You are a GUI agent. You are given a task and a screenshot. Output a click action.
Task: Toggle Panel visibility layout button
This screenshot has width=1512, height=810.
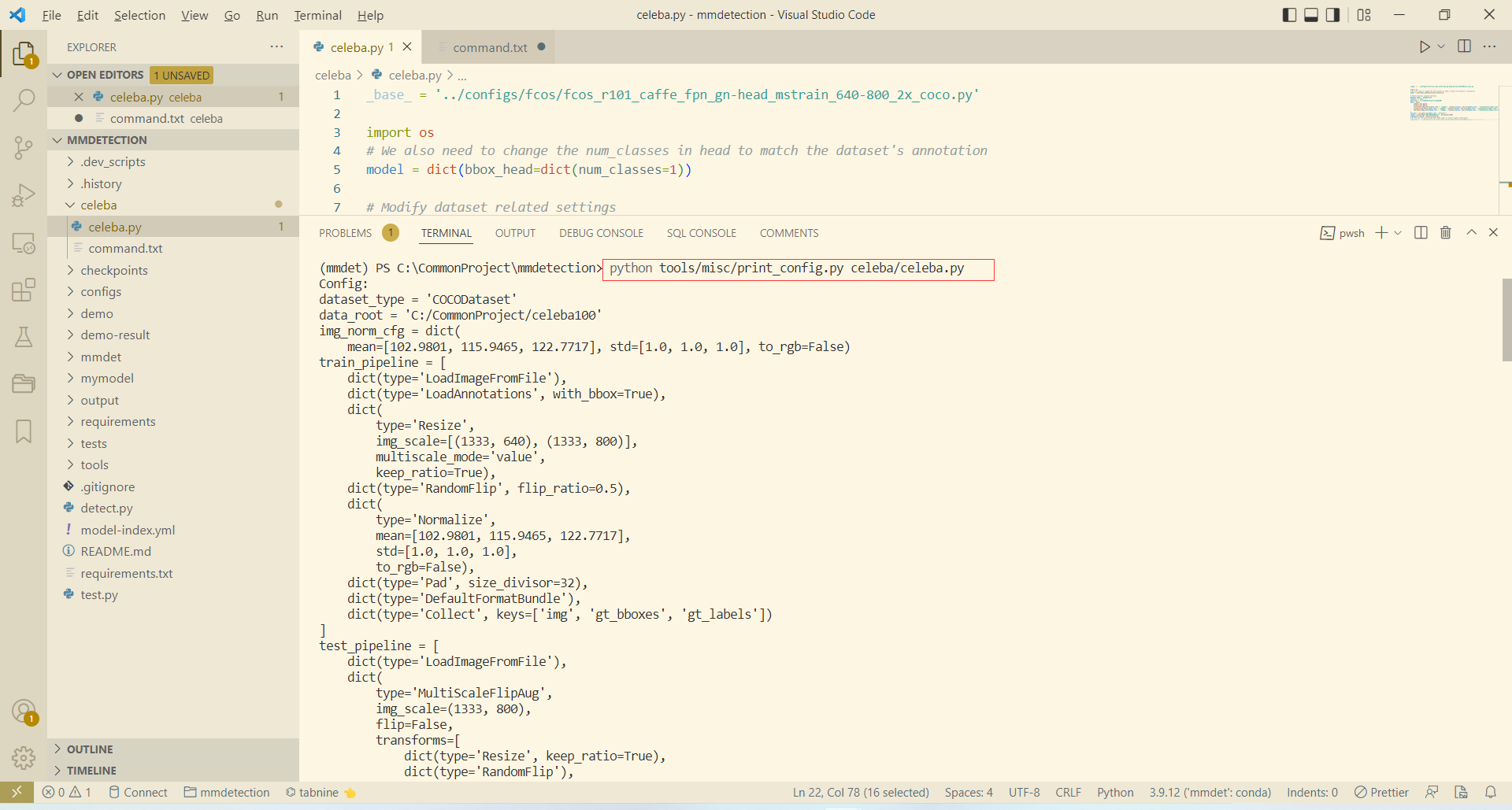1311,15
